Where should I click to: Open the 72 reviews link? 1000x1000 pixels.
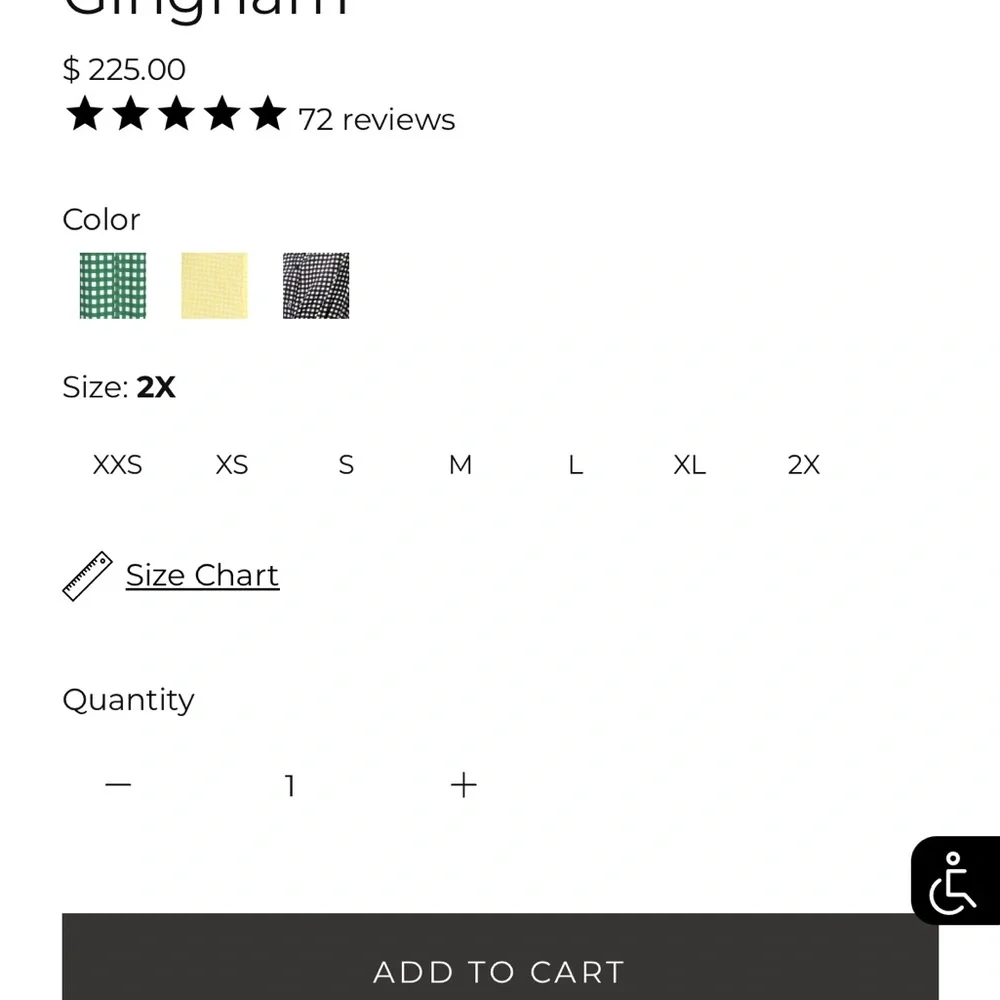click(x=377, y=120)
